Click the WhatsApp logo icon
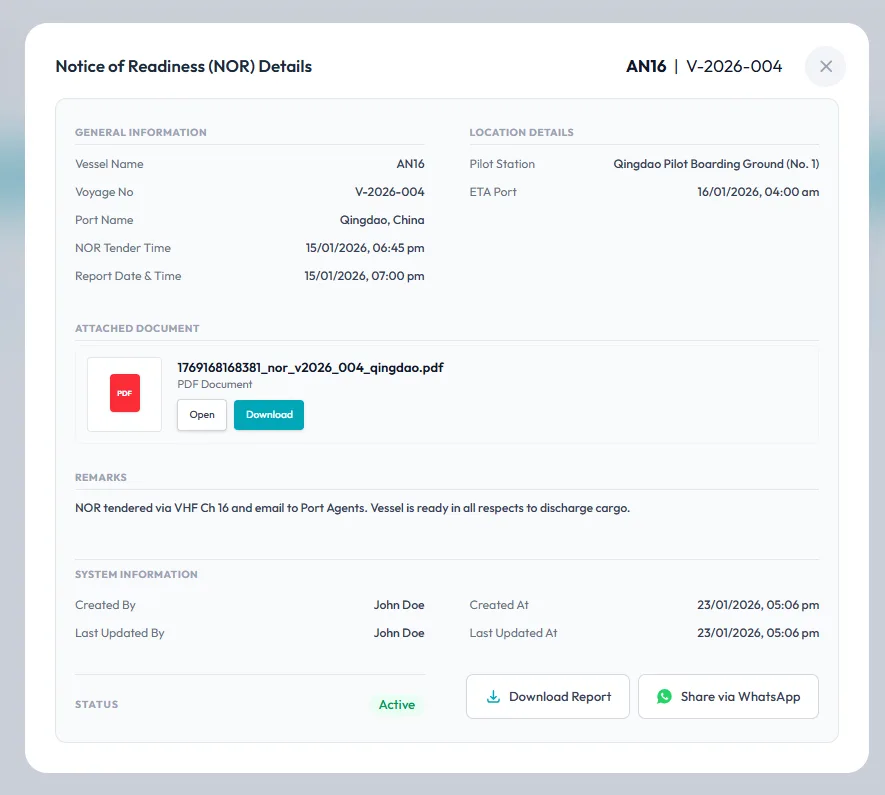This screenshot has width=885, height=795. coord(664,697)
